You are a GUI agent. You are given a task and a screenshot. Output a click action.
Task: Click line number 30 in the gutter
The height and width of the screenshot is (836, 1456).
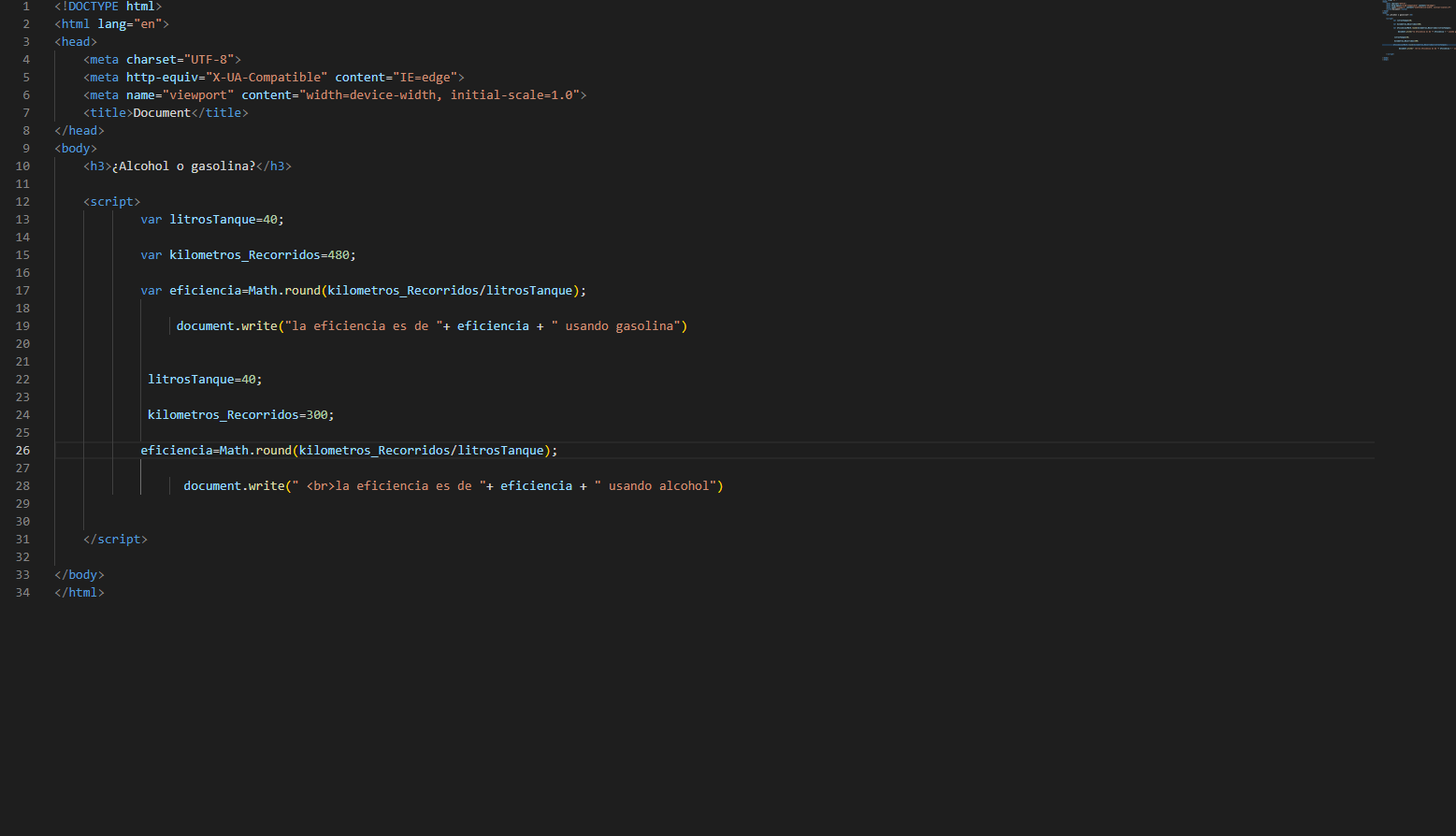(22, 522)
